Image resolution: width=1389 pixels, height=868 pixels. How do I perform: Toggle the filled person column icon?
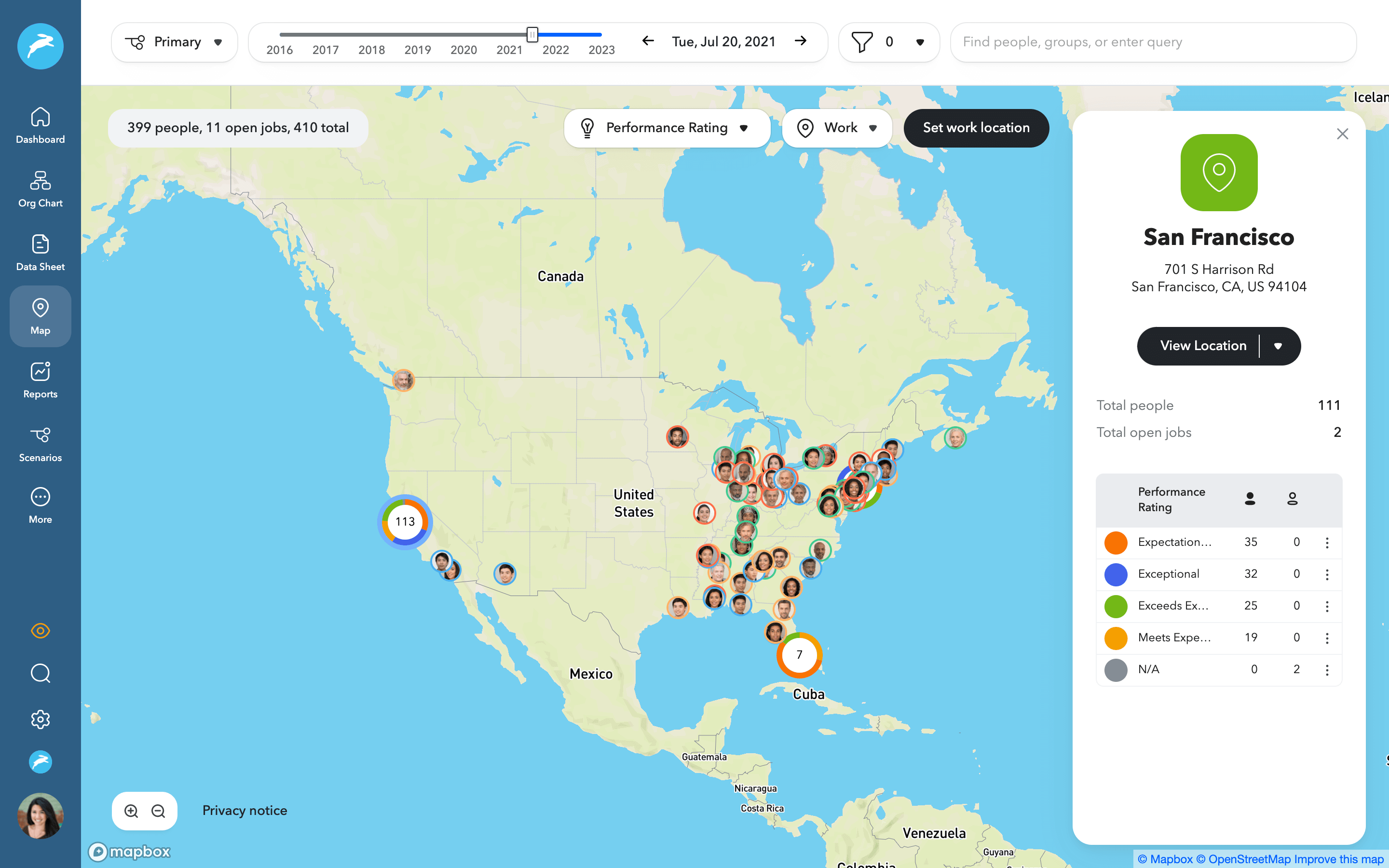coord(1250,499)
